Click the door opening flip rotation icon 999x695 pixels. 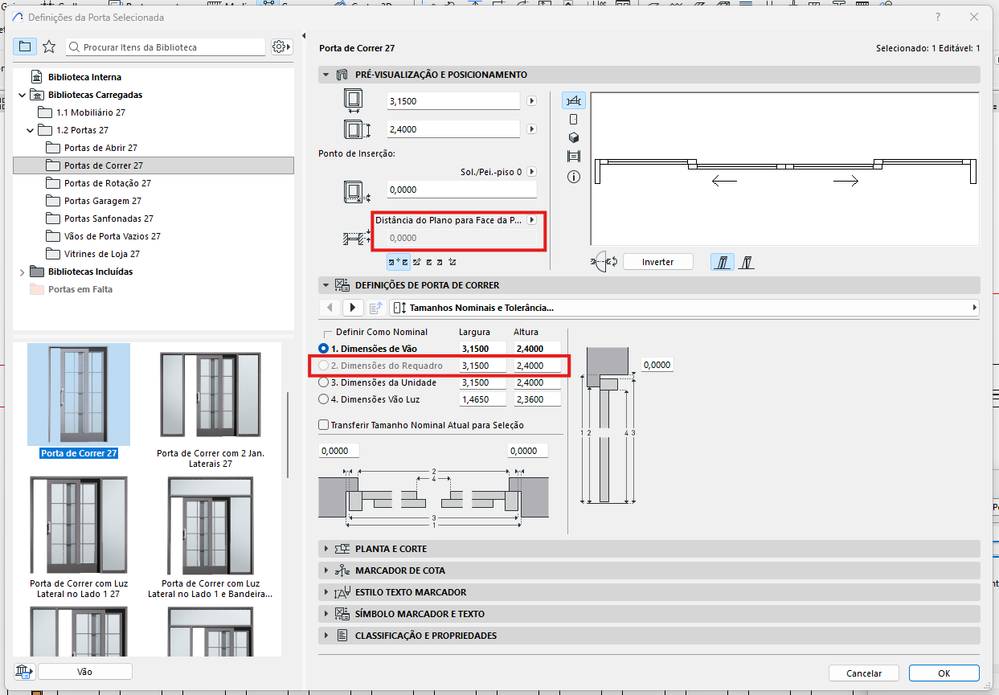[x=604, y=262]
